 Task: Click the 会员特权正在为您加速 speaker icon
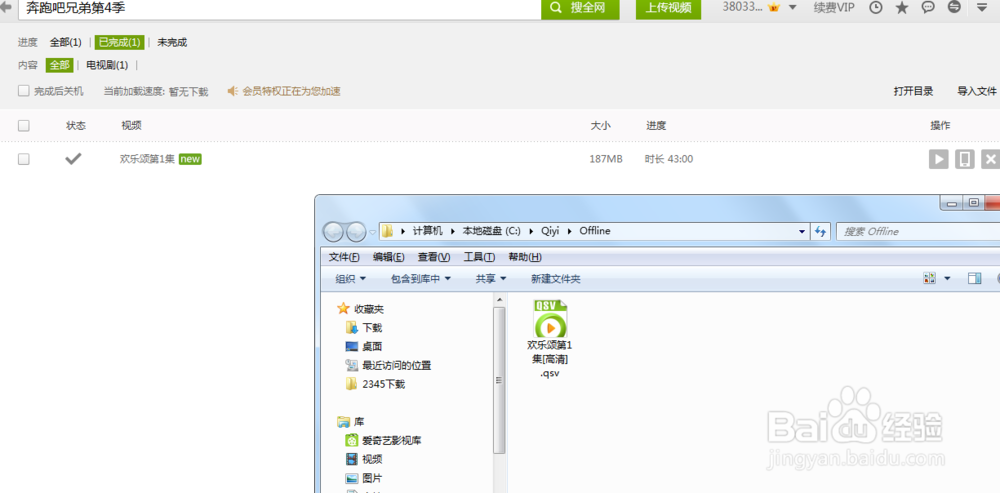tap(233, 91)
